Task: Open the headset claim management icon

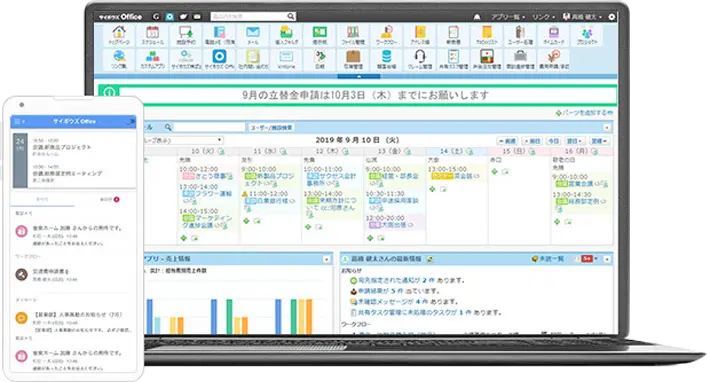Action: [x=420, y=60]
